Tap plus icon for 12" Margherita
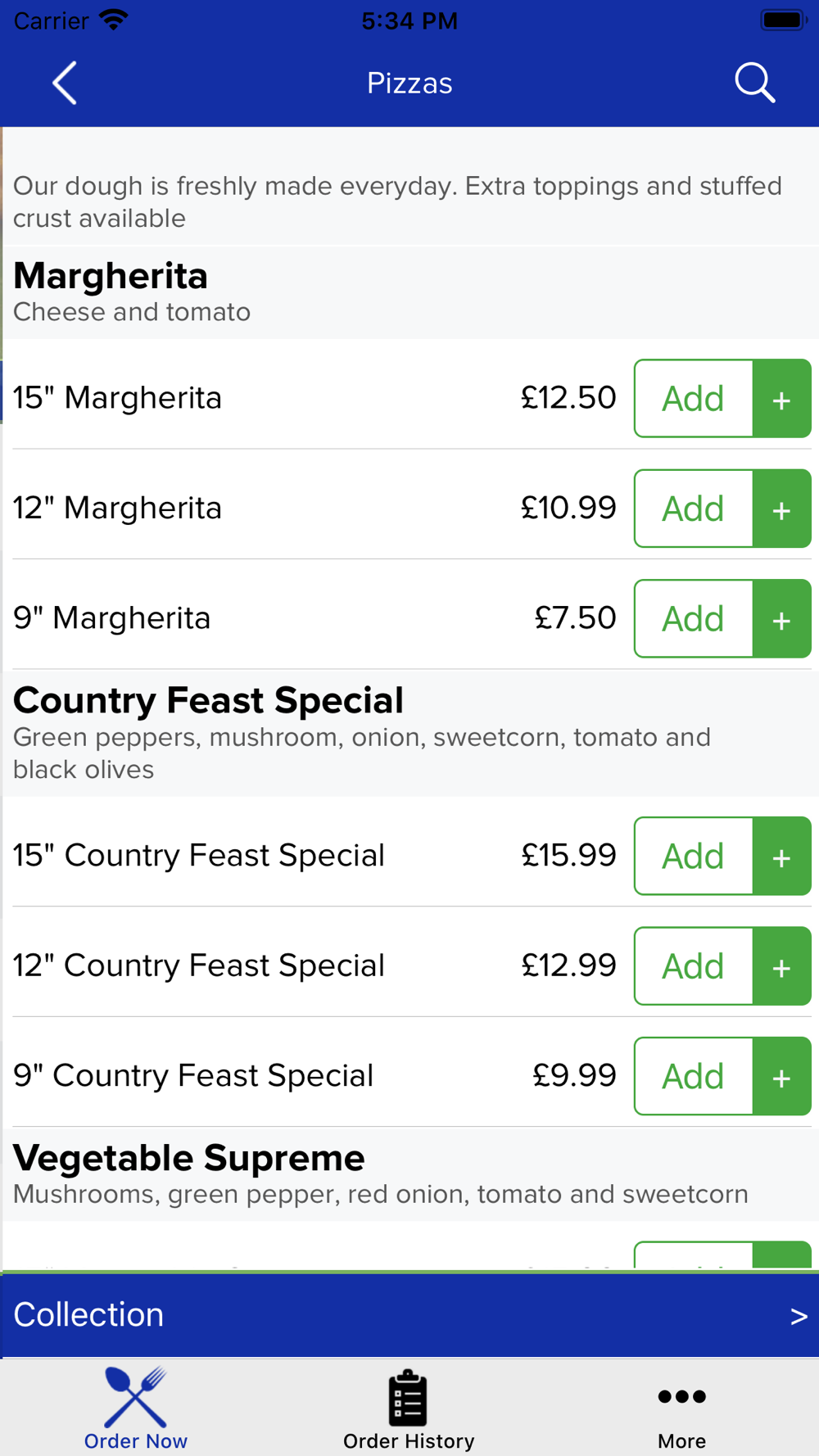 [782, 509]
